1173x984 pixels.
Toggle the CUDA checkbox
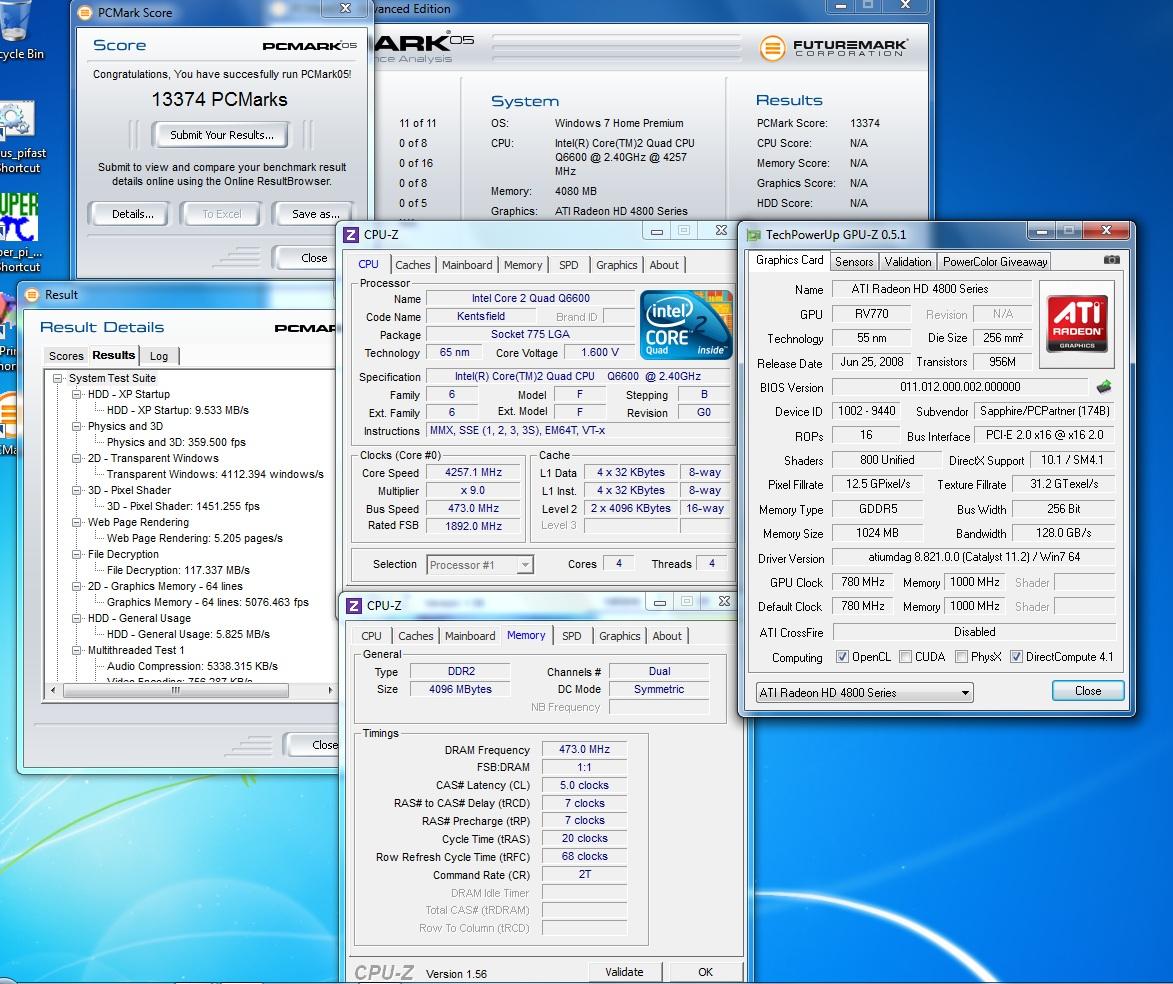(905, 657)
